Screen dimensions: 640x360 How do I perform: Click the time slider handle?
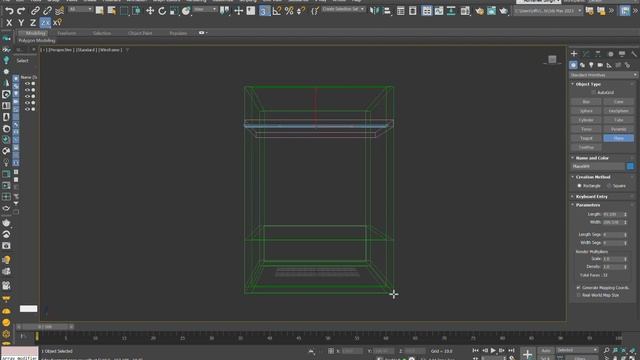pyautogui.click(x=45, y=327)
